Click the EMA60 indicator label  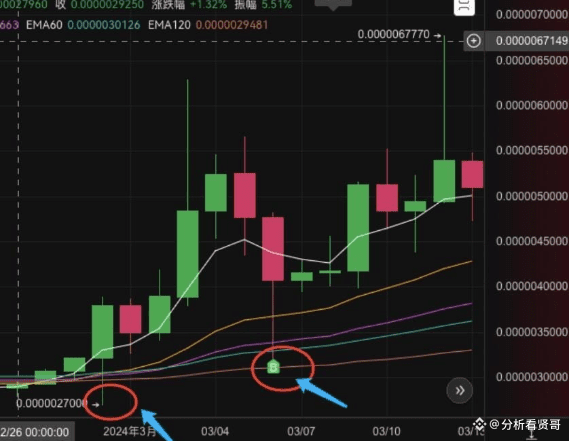tap(44, 25)
